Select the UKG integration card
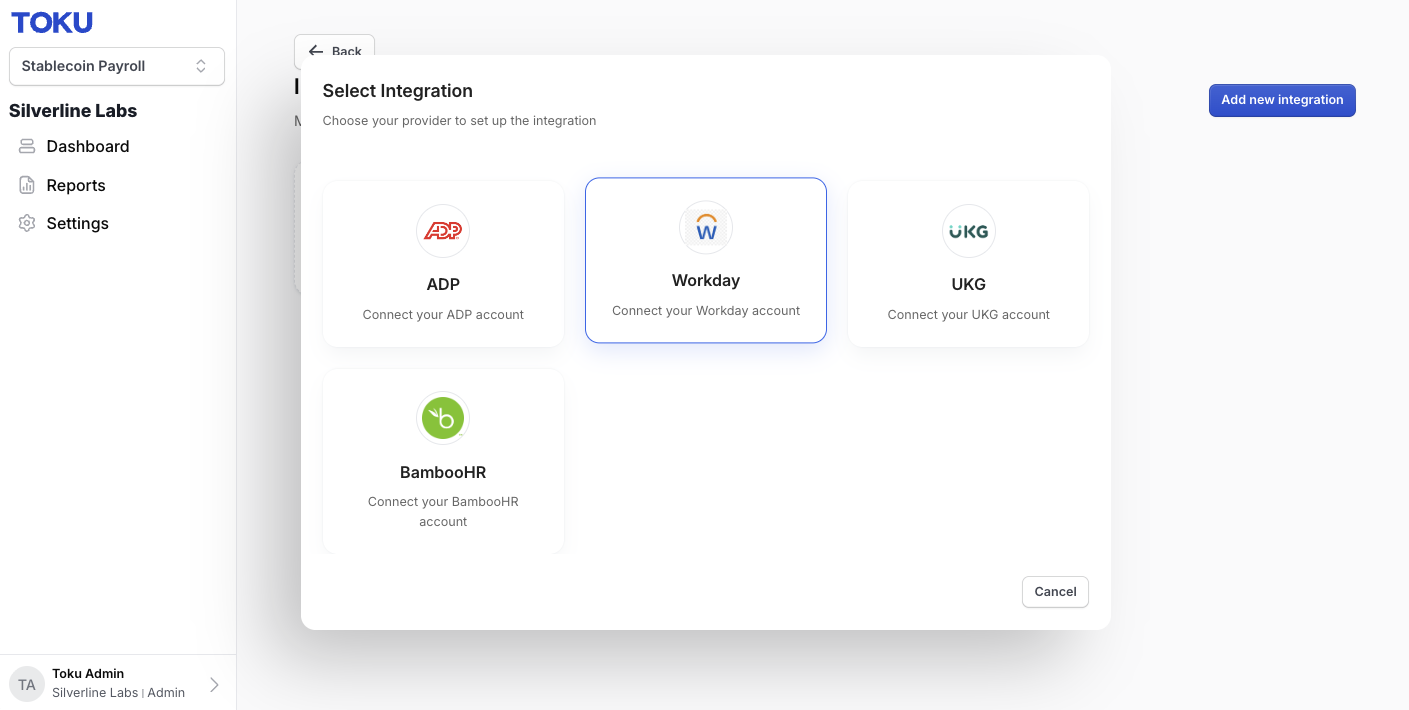 [969, 264]
